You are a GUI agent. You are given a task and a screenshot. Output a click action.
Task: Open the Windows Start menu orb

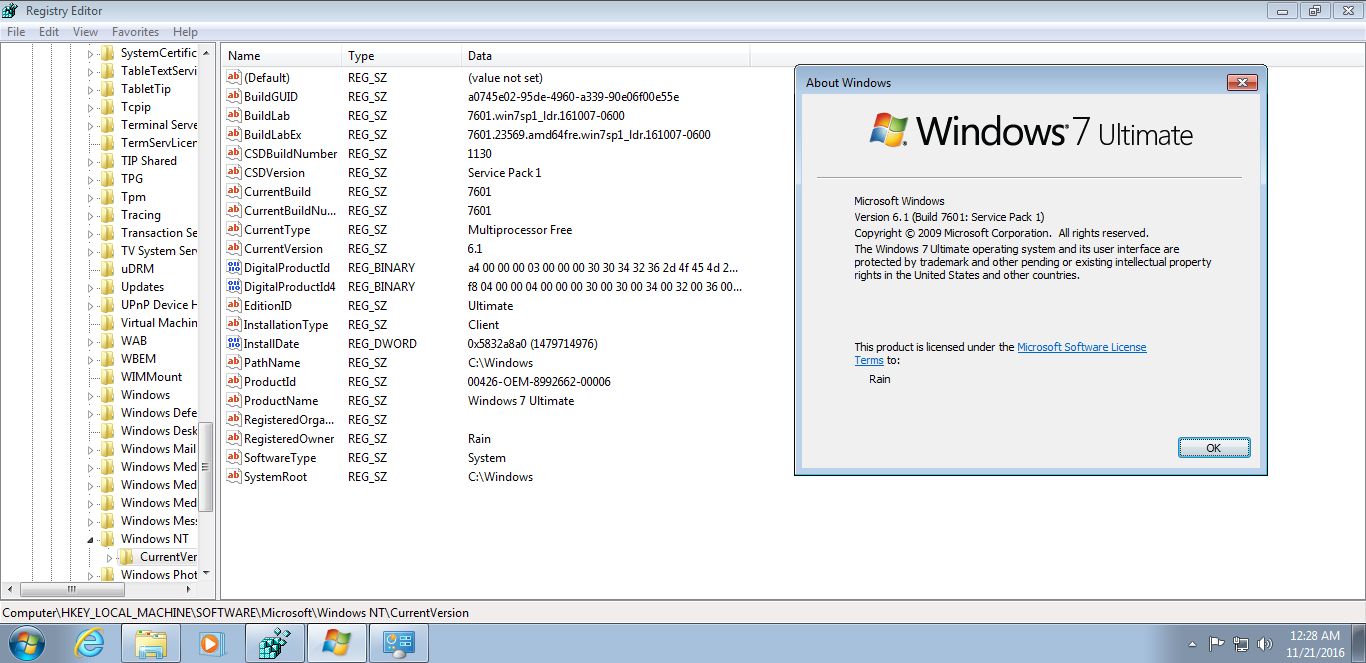[x=26, y=643]
